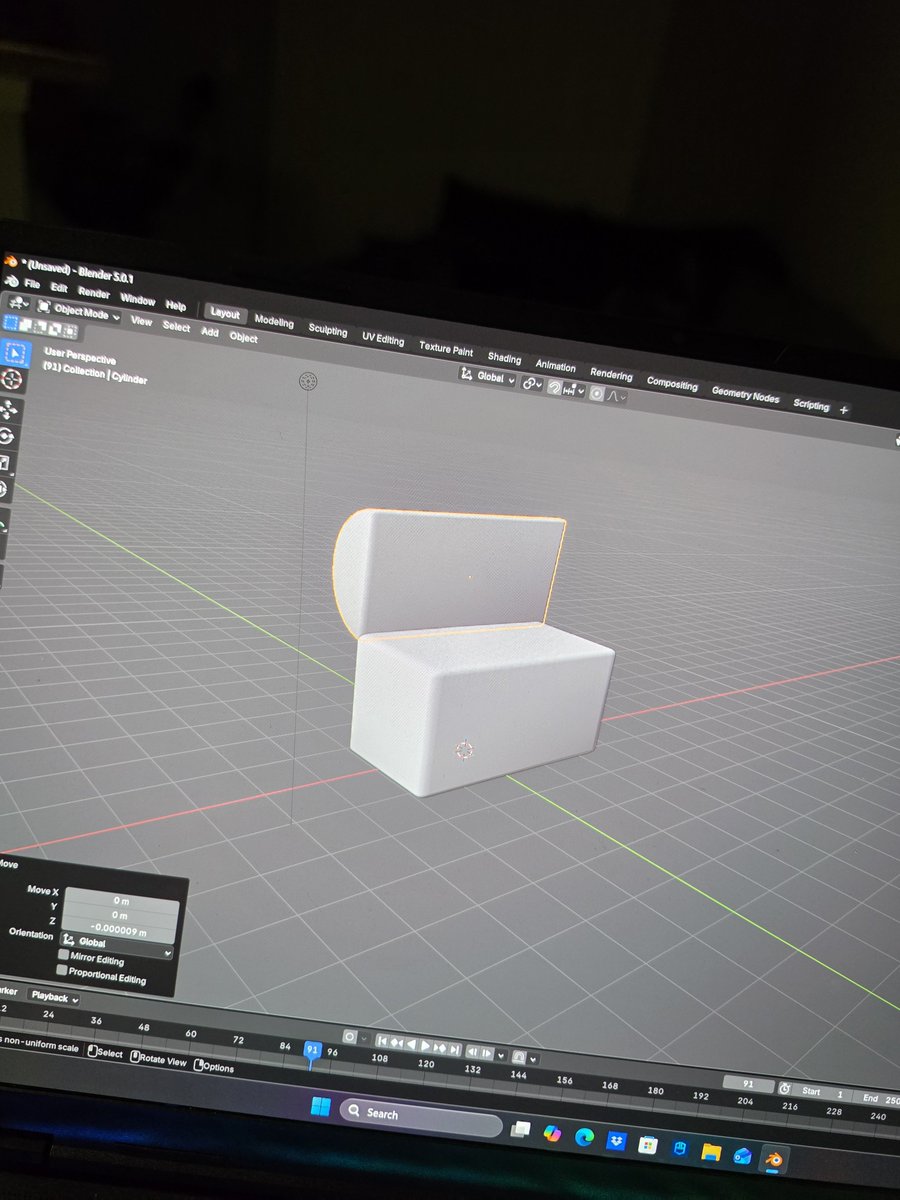Enable the Proportional Editing checkbox
The height and width of the screenshot is (1200, 900).
point(62,970)
